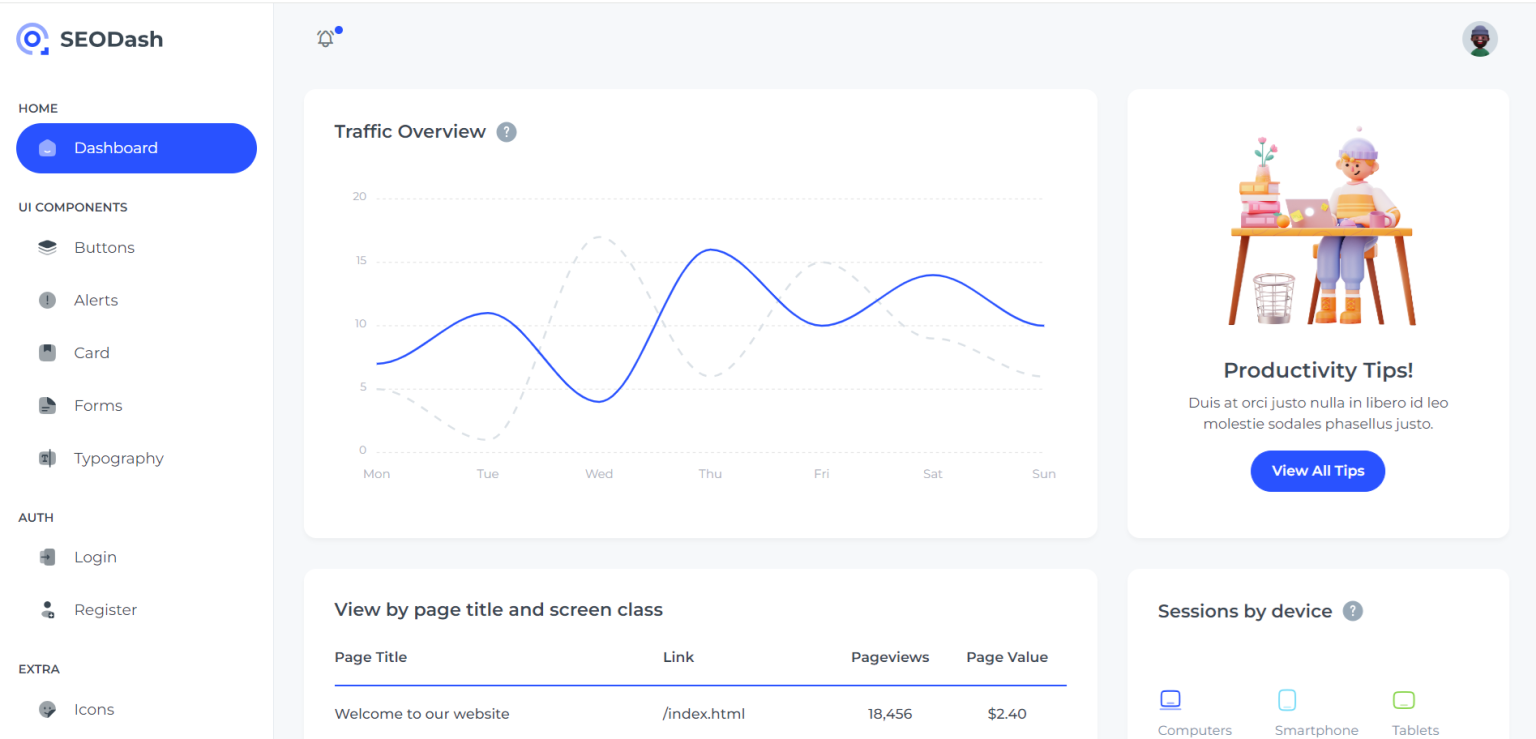This screenshot has width=1536, height=739.
Task: Click the View All Tips button
Action: (1317, 471)
